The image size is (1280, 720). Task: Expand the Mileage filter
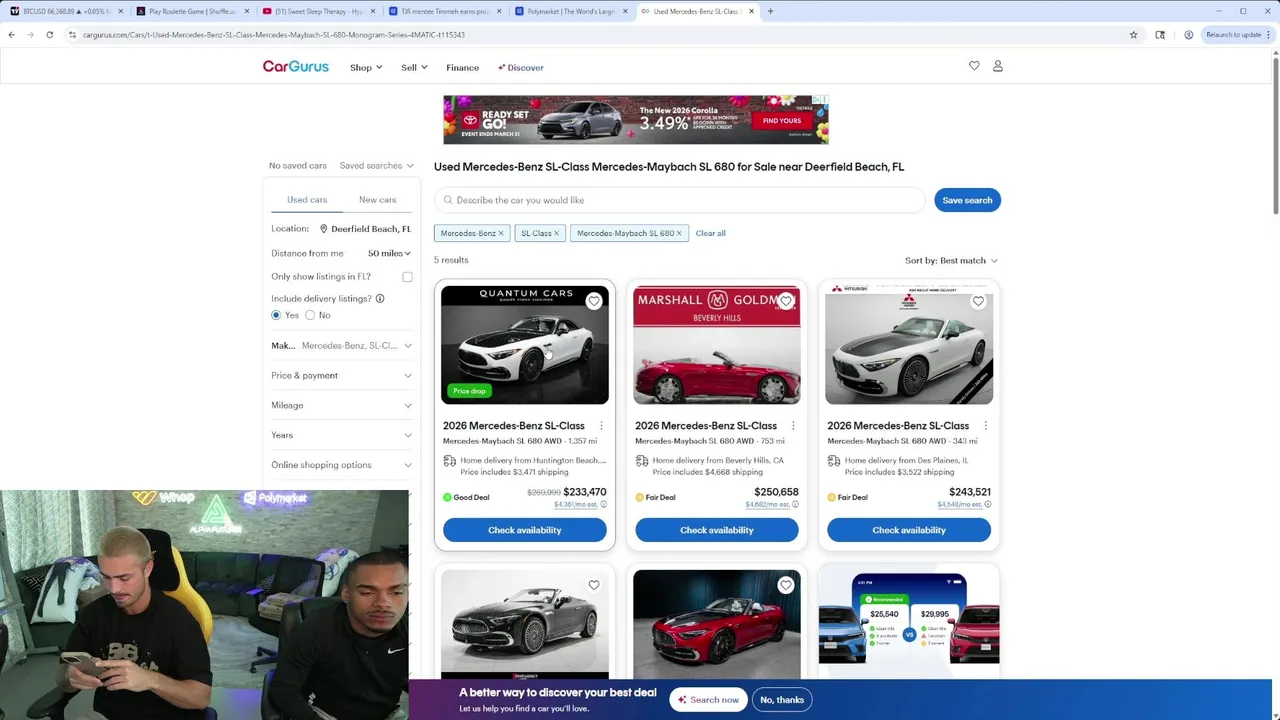click(341, 405)
